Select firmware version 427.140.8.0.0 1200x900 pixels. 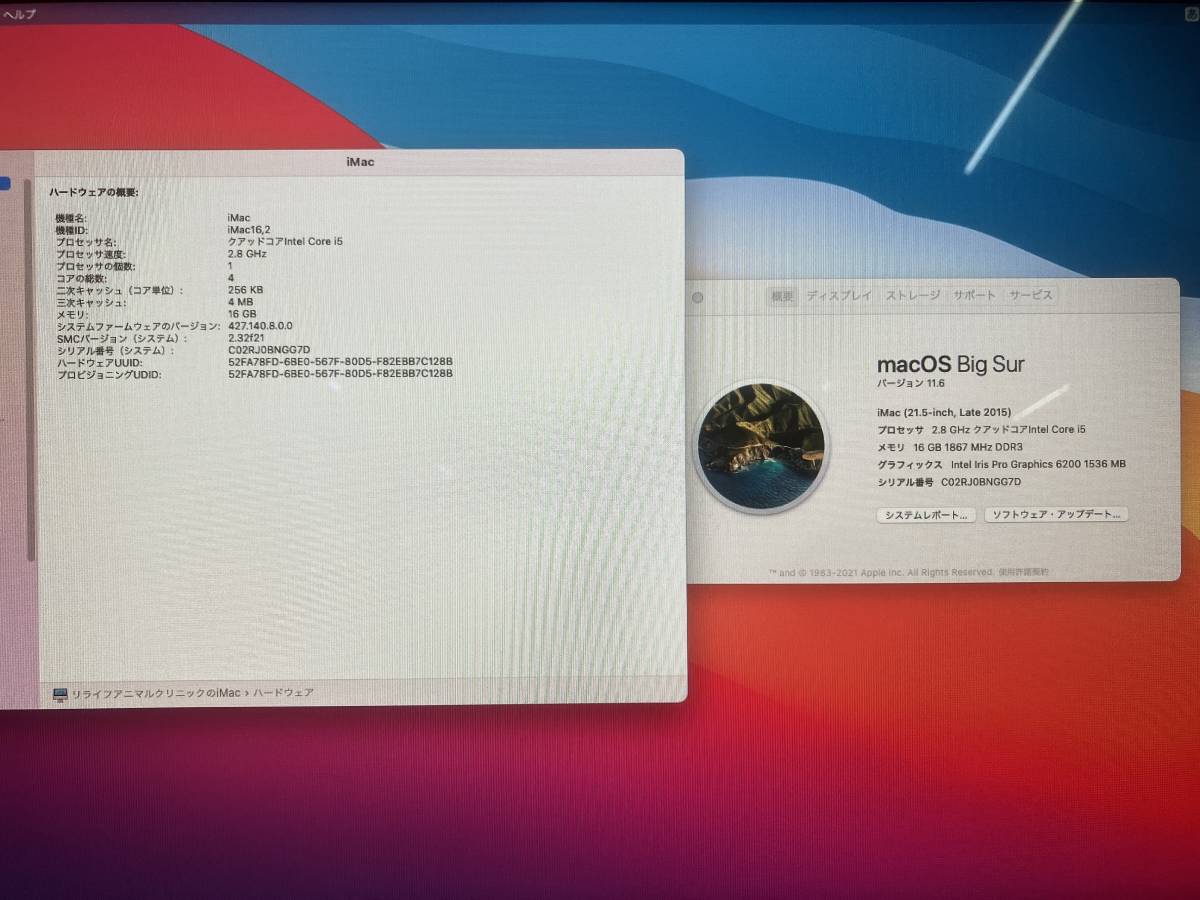[x=260, y=326]
